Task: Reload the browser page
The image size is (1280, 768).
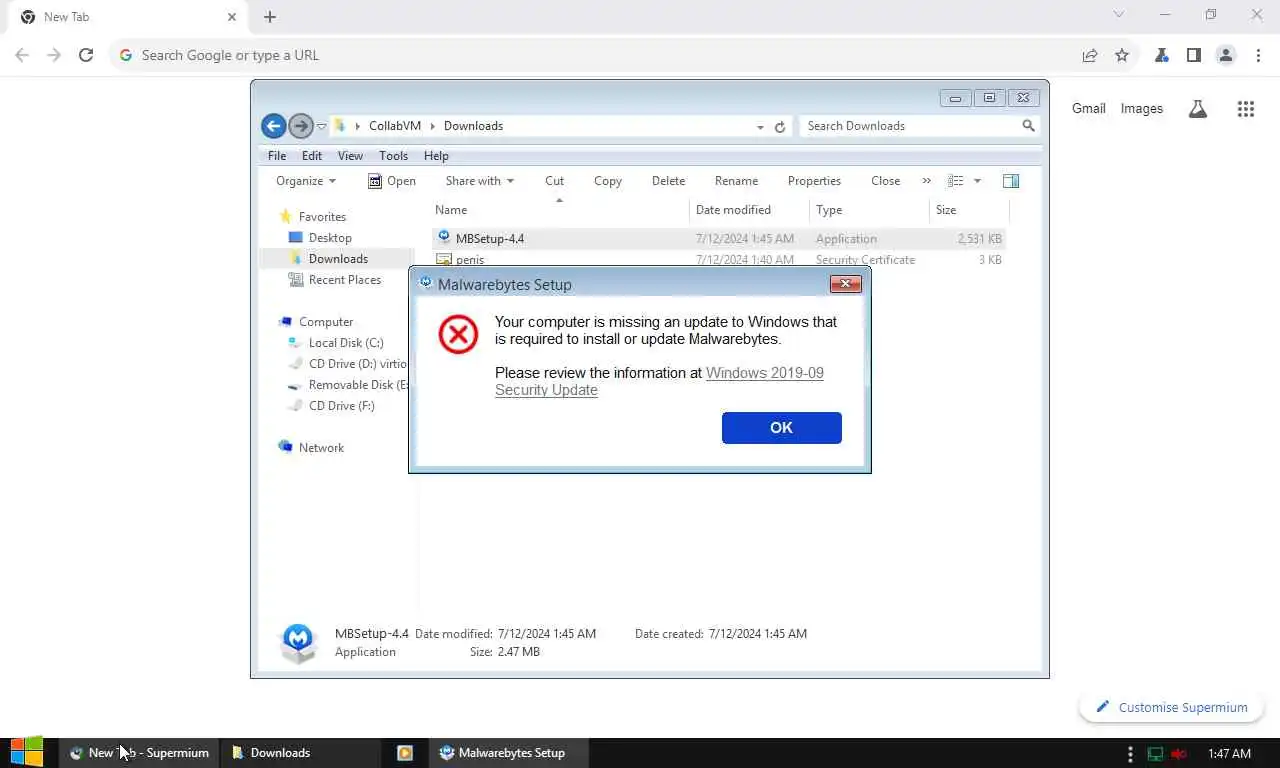Action: coord(86,56)
